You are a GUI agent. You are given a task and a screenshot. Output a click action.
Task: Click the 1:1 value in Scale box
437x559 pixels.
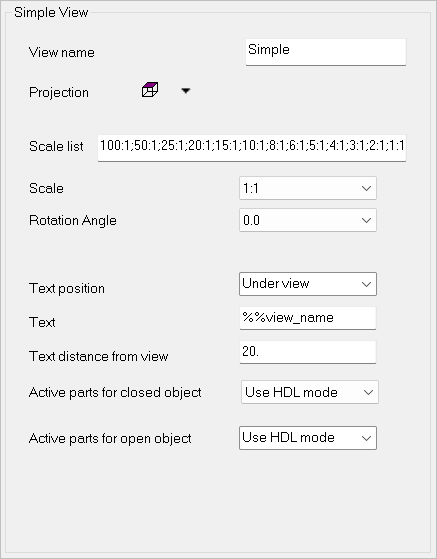251,188
